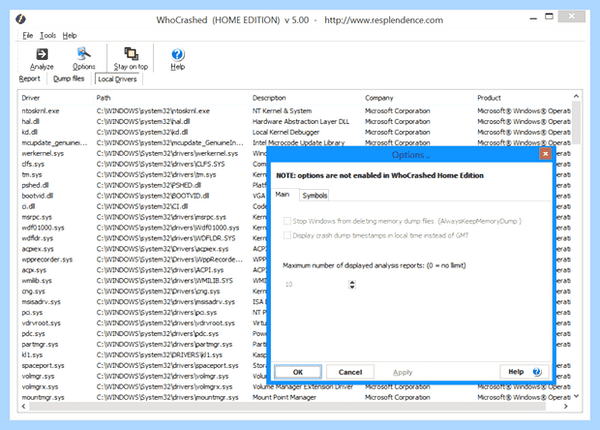This screenshot has height=430, width=600.
Task: Click the OK button
Action: coord(298,372)
